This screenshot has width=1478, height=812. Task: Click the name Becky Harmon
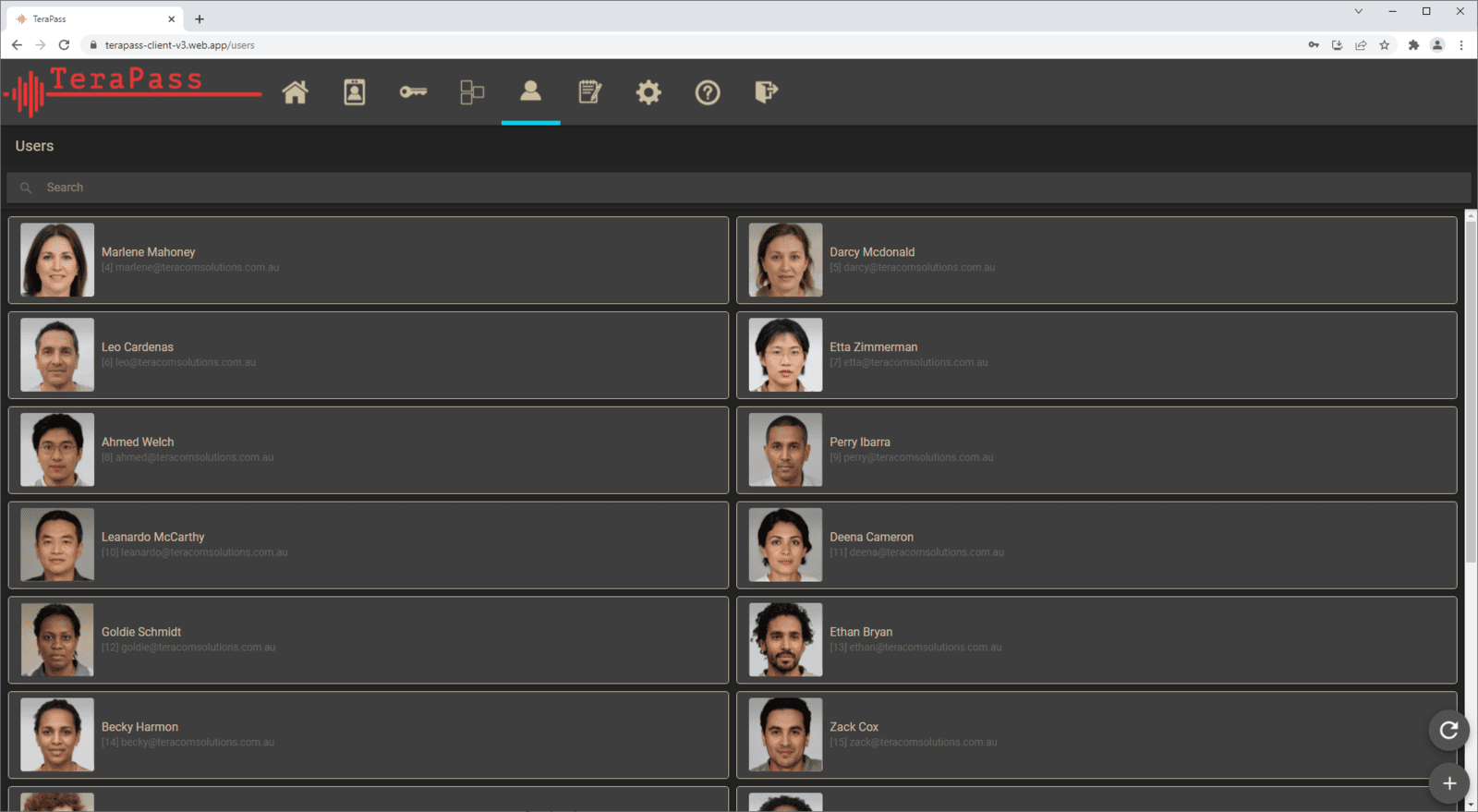pos(139,727)
